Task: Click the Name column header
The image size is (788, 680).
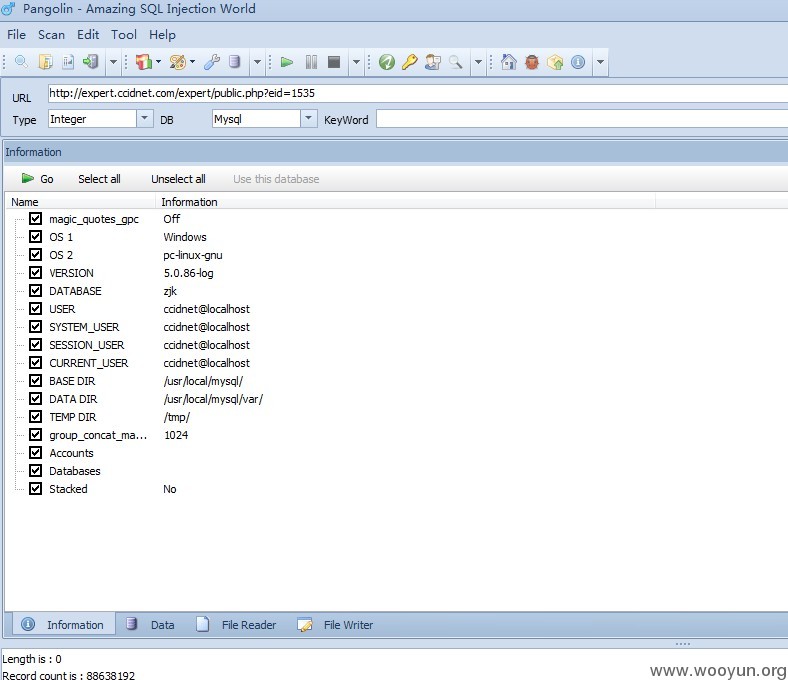Action: pos(80,202)
